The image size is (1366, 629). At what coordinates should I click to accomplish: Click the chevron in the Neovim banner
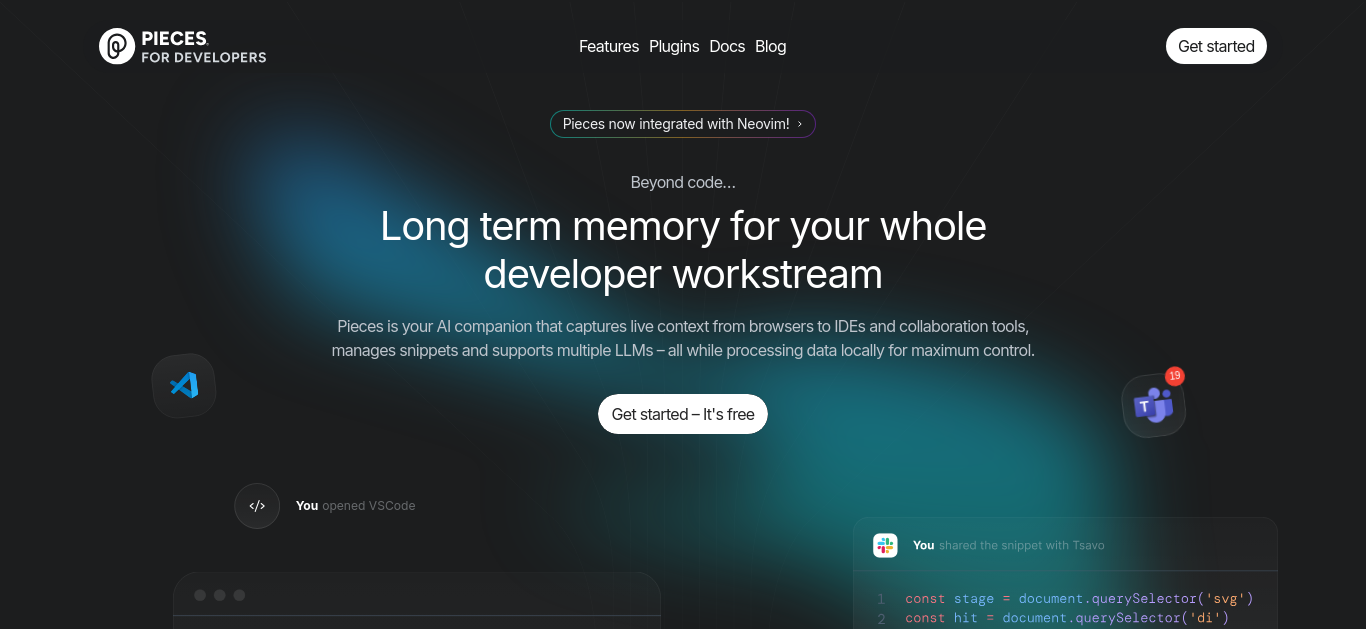point(800,124)
